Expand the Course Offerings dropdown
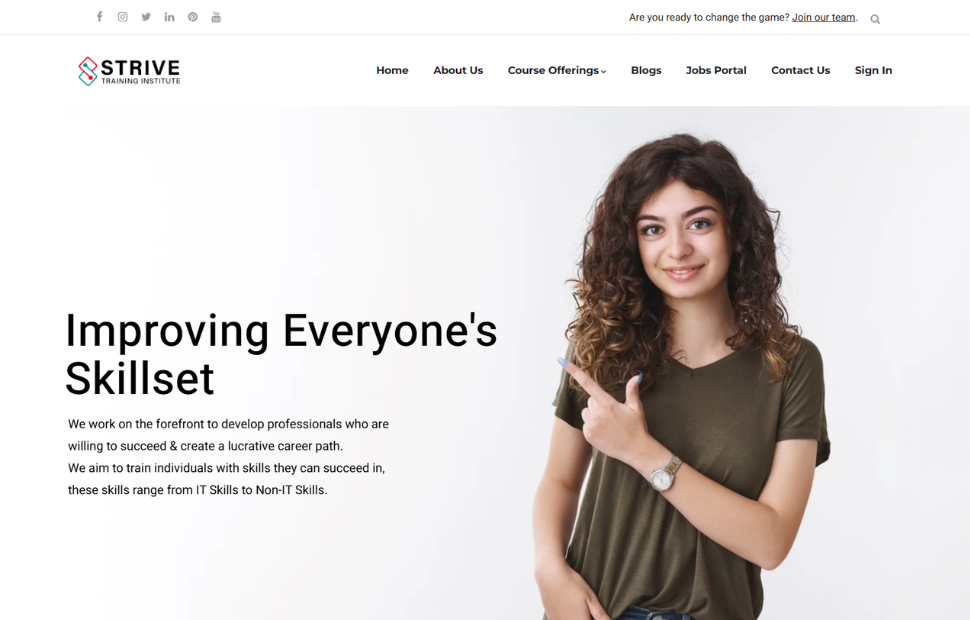Image resolution: width=970 pixels, height=620 pixels. [557, 71]
